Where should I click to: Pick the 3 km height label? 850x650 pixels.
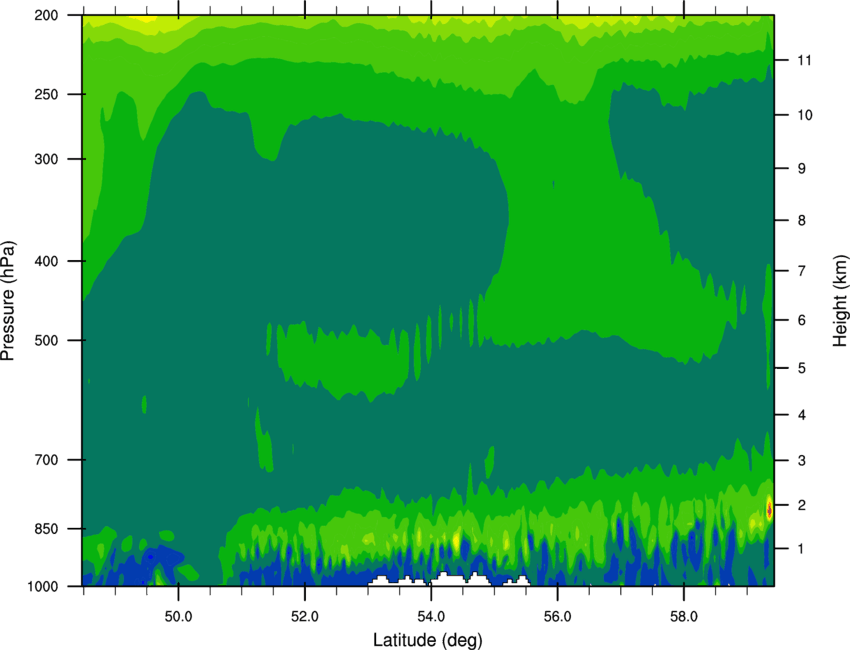pyautogui.click(x=802, y=461)
